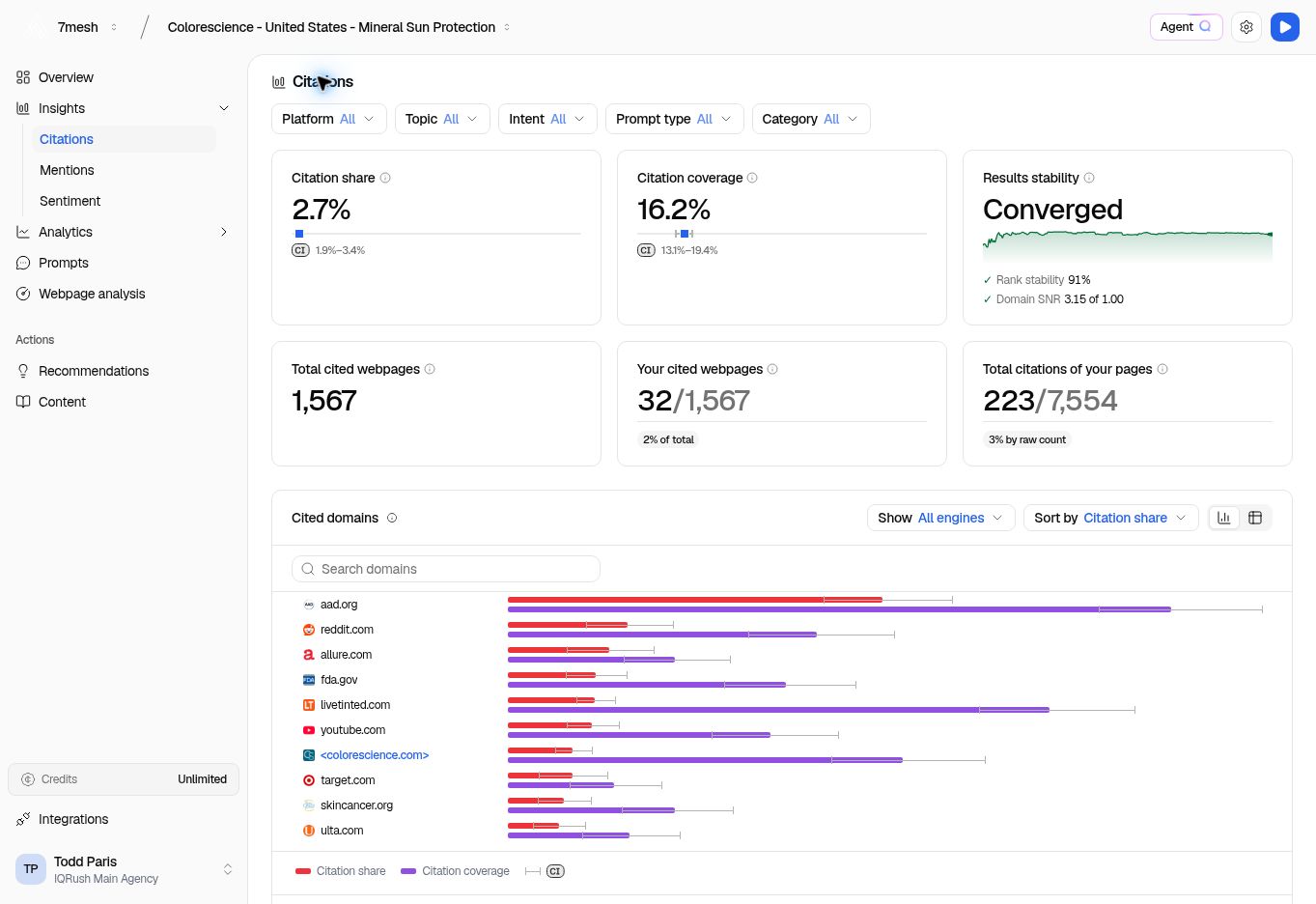Click the Webpage analysis icon

pyautogui.click(x=23, y=294)
